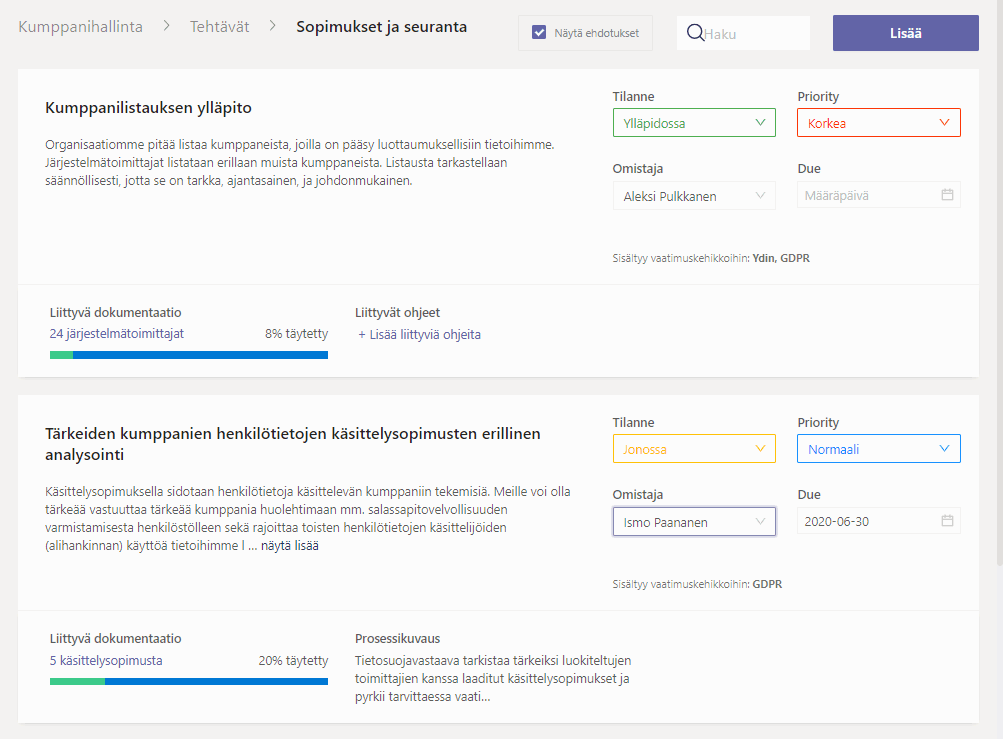
Task: Open the Ylläpidossa status dropdown
Action: point(694,123)
